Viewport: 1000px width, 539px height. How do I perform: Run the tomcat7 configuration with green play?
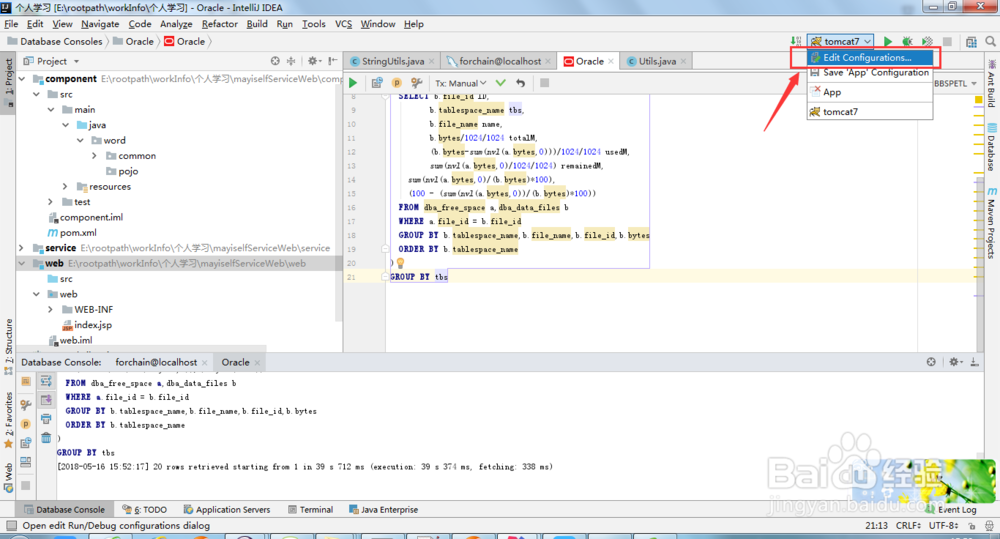[x=887, y=41]
